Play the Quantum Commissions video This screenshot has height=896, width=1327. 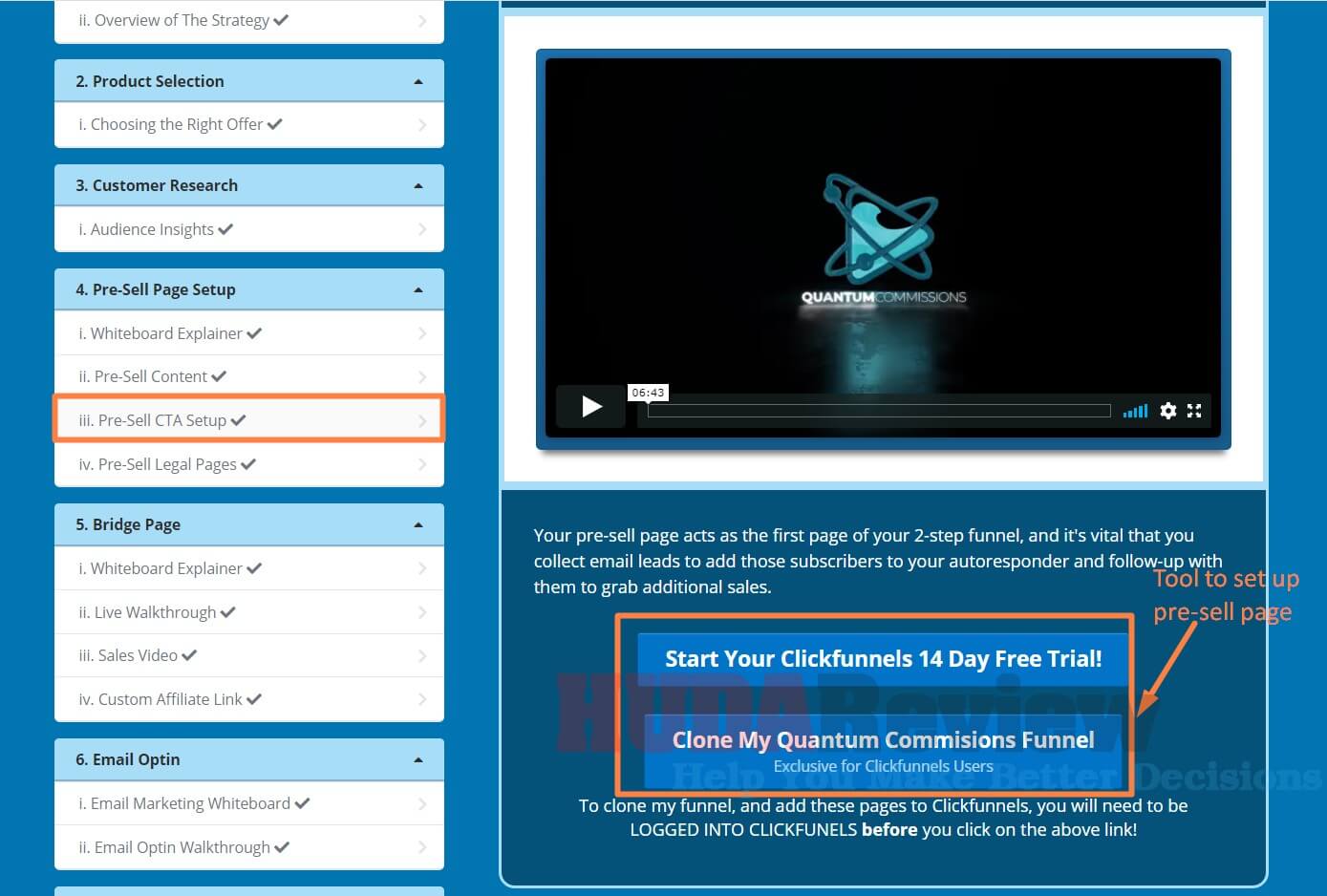(x=591, y=407)
